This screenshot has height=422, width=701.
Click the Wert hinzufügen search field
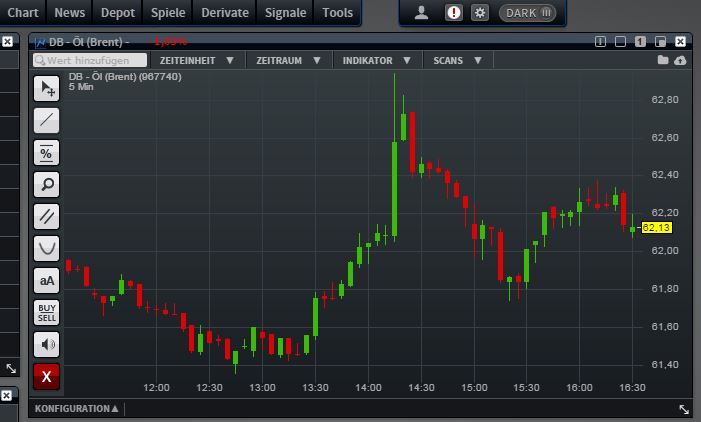point(90,60)
